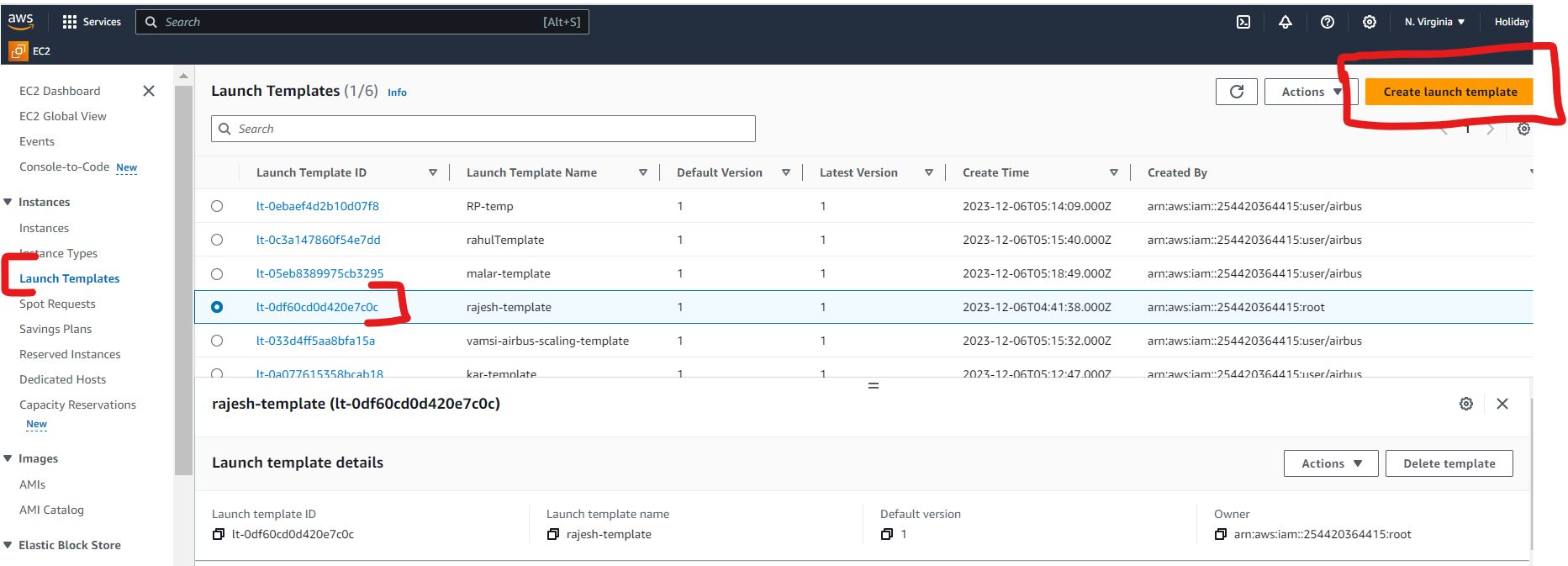Open the help question mark icon
The image size is (1568, 566).
(1328, 22)
